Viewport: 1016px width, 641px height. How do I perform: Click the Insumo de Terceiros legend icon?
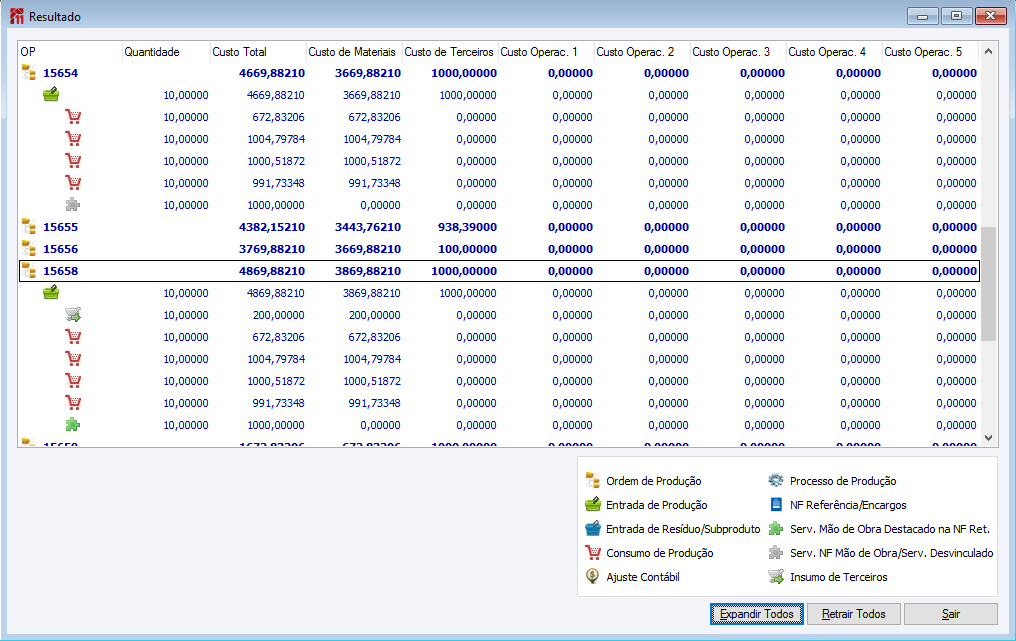(776, 576)
